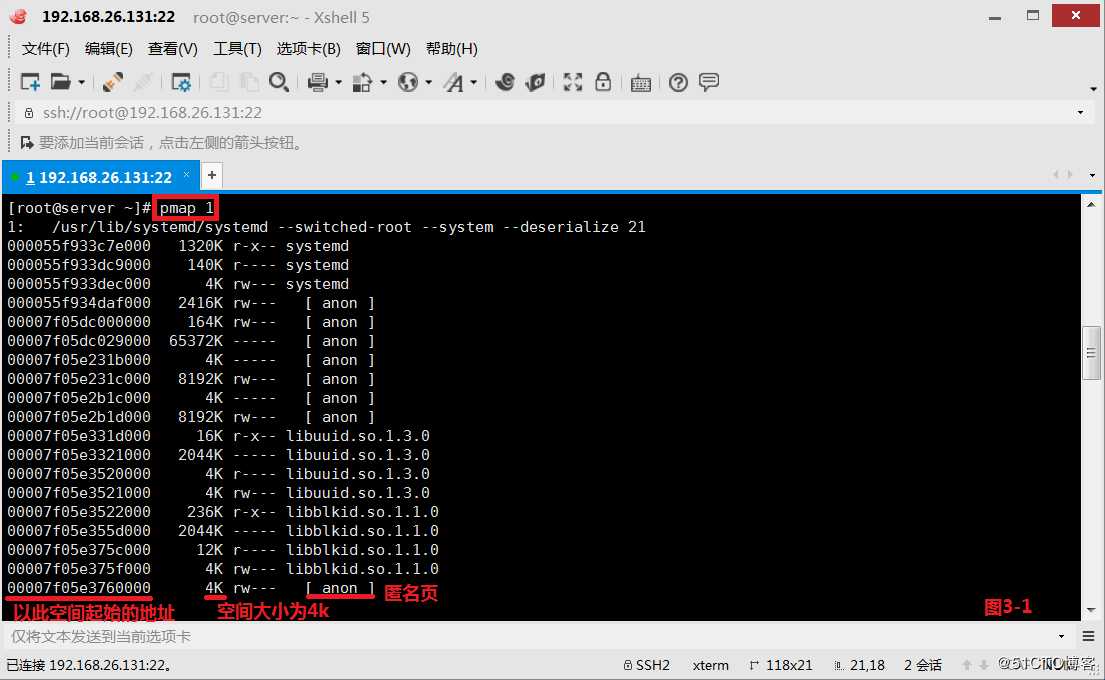Click the copy icon in toolbar
The image size is (1105, 680).
pos(219,82)
